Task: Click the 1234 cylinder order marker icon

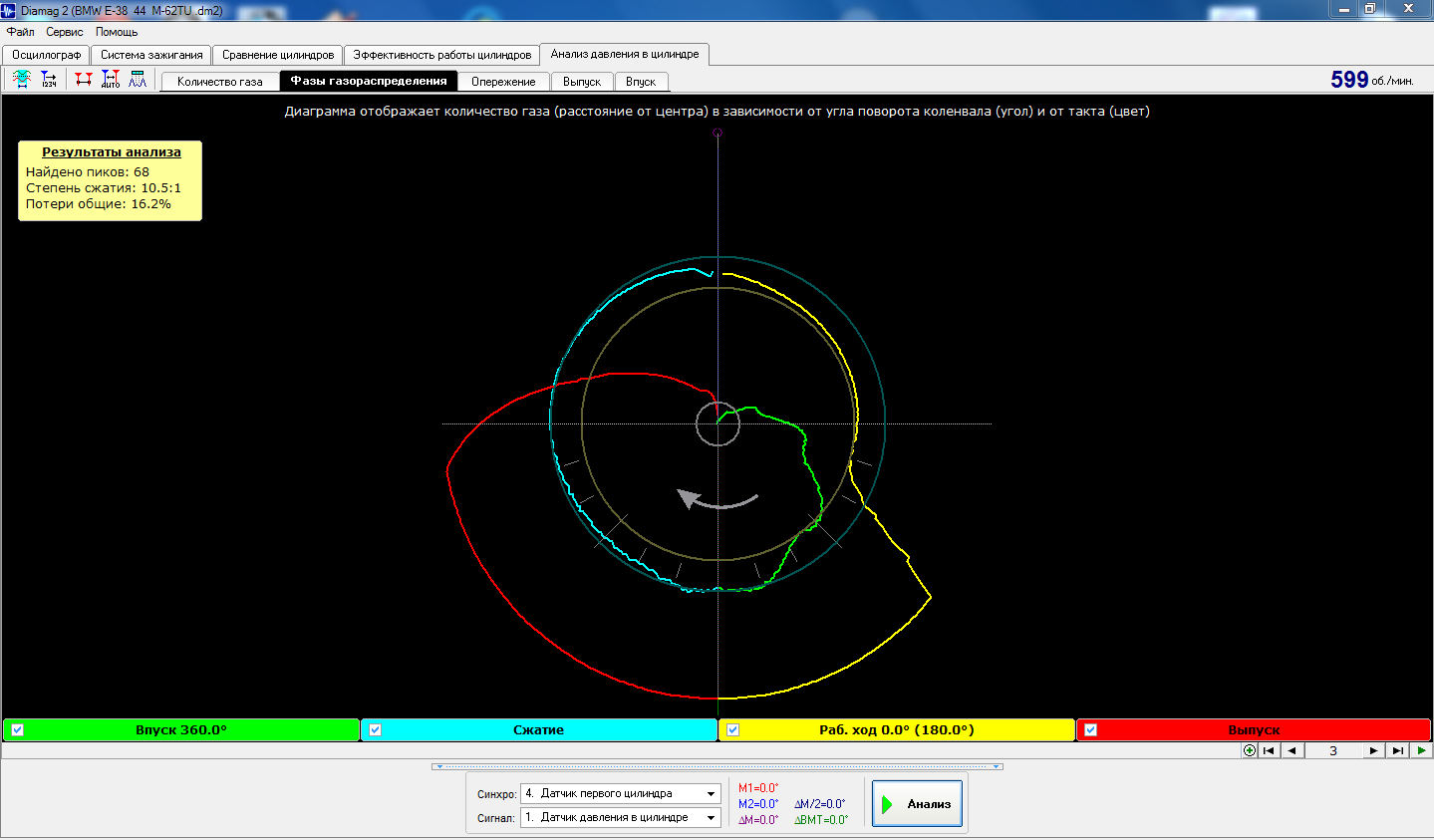Action: click(49, 80)
